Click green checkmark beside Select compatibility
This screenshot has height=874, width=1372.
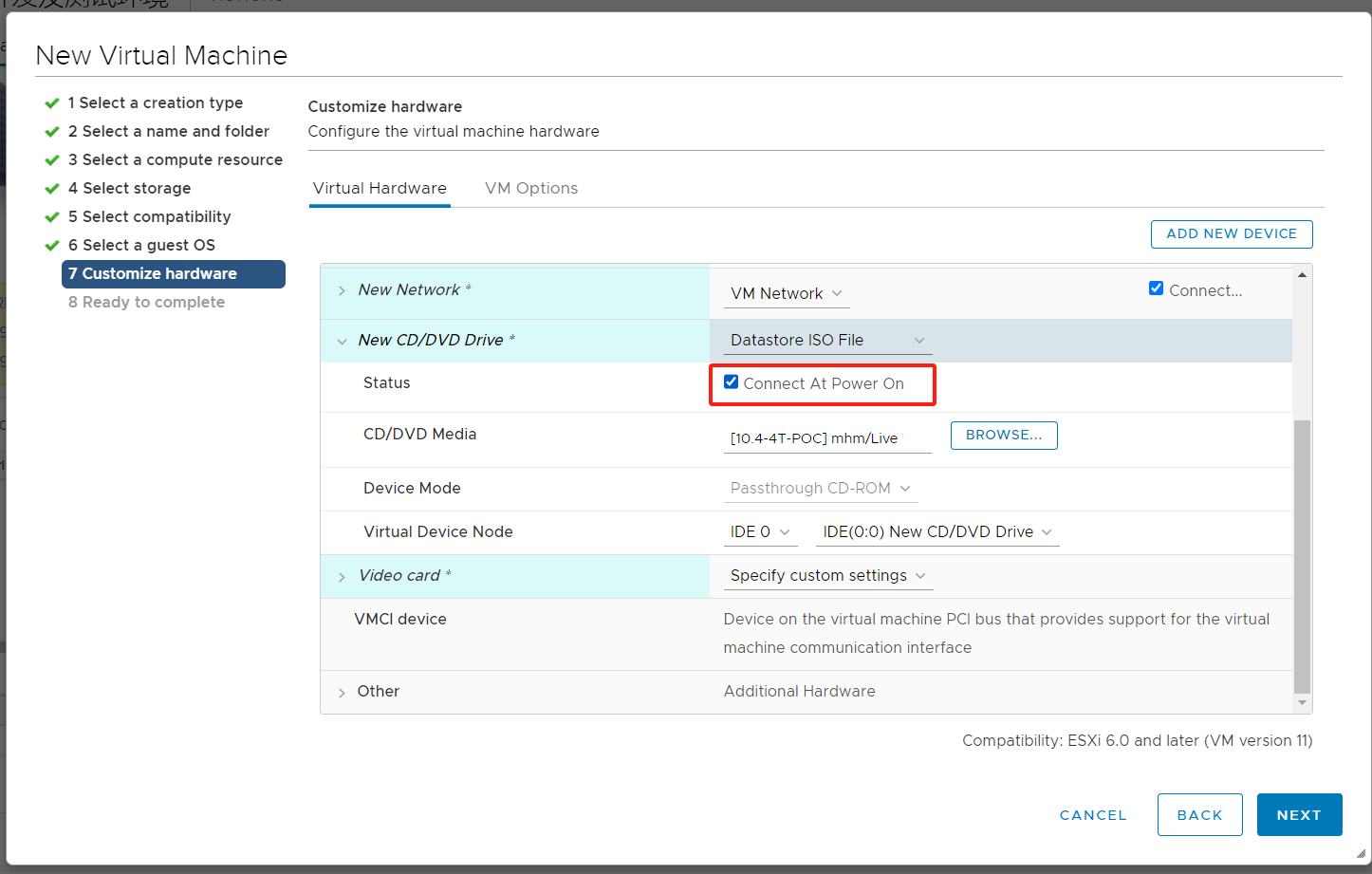click(52, 217)
